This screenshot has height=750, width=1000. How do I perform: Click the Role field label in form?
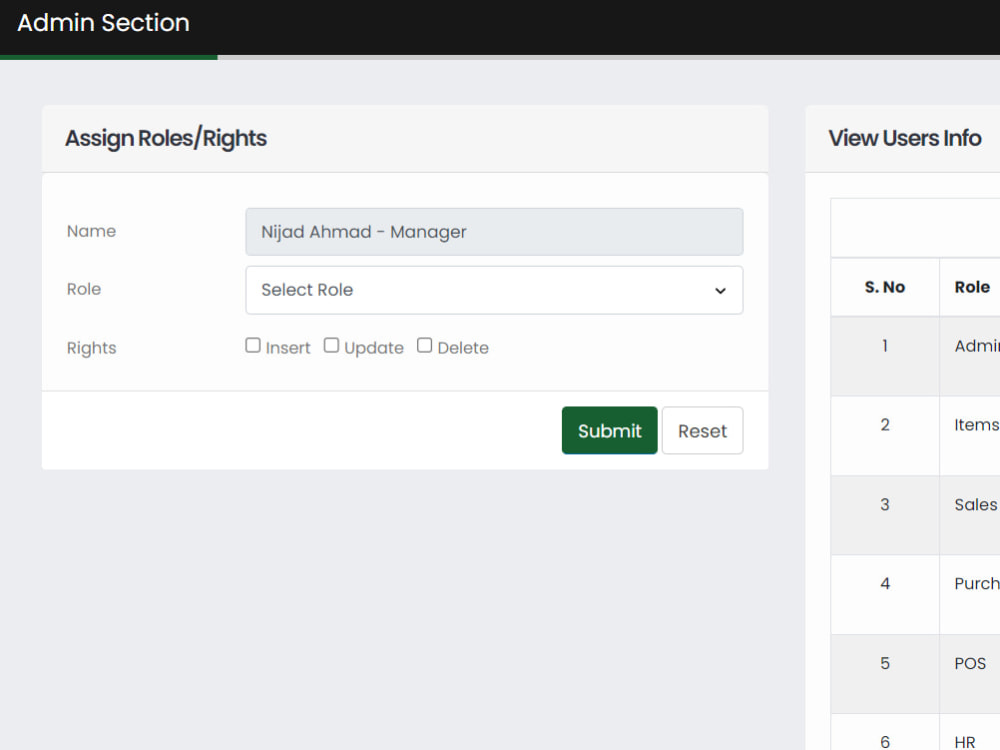coord(84,289)
